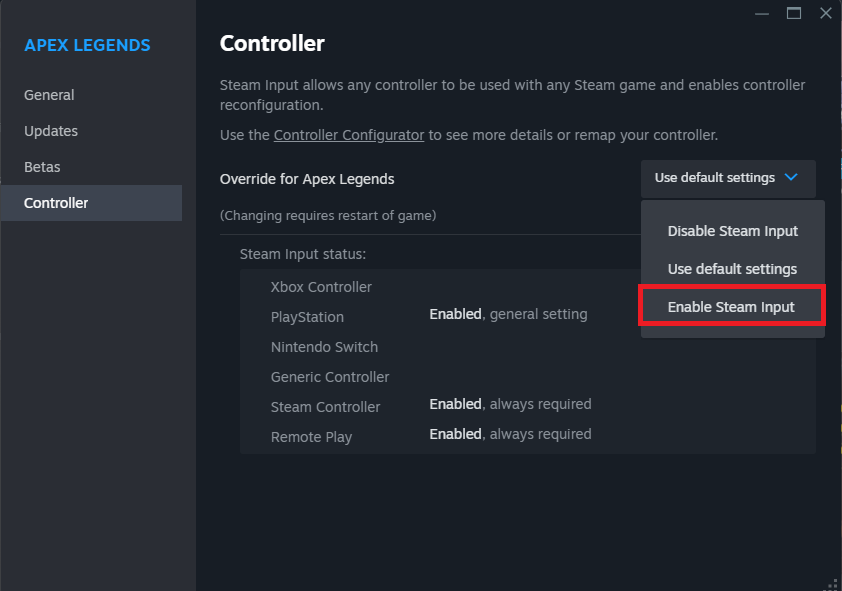Click the Remote Play status row
842x591 pixels.
click(311, 437)
